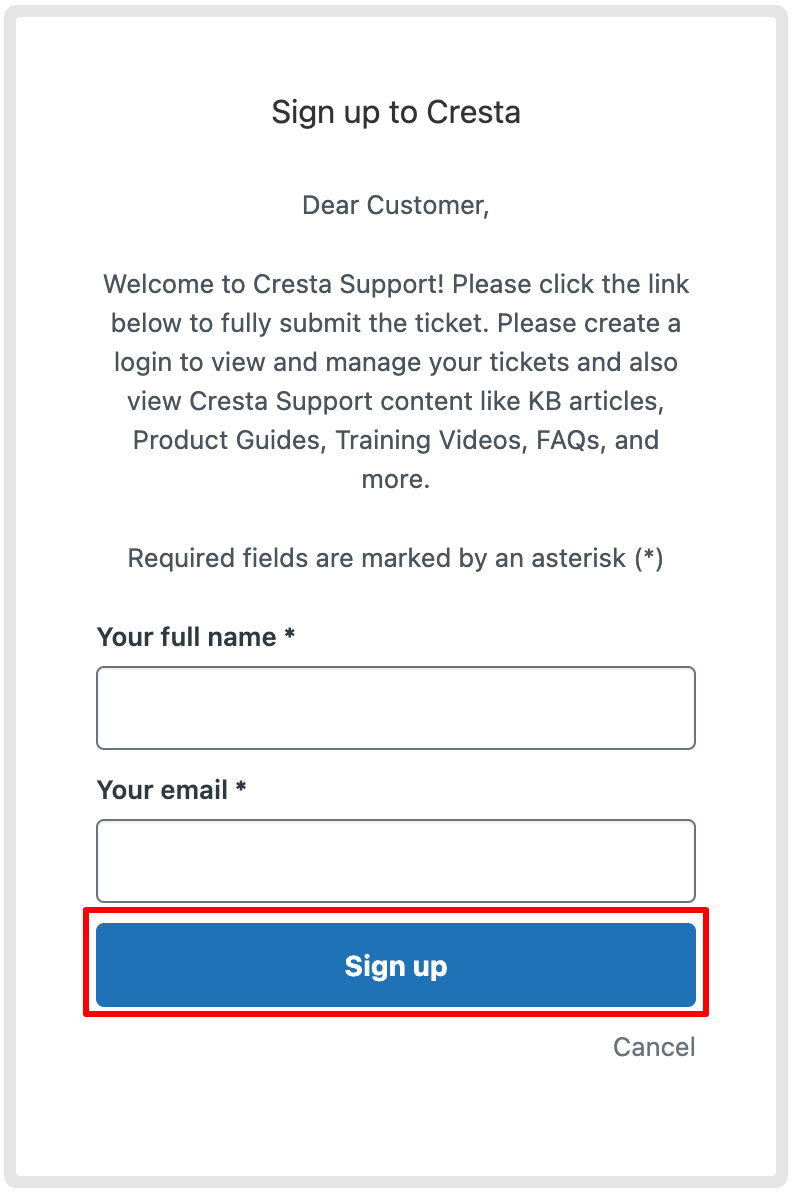
Task: Click the text mentioning 'KB articles'
Action: pos(395,401)
